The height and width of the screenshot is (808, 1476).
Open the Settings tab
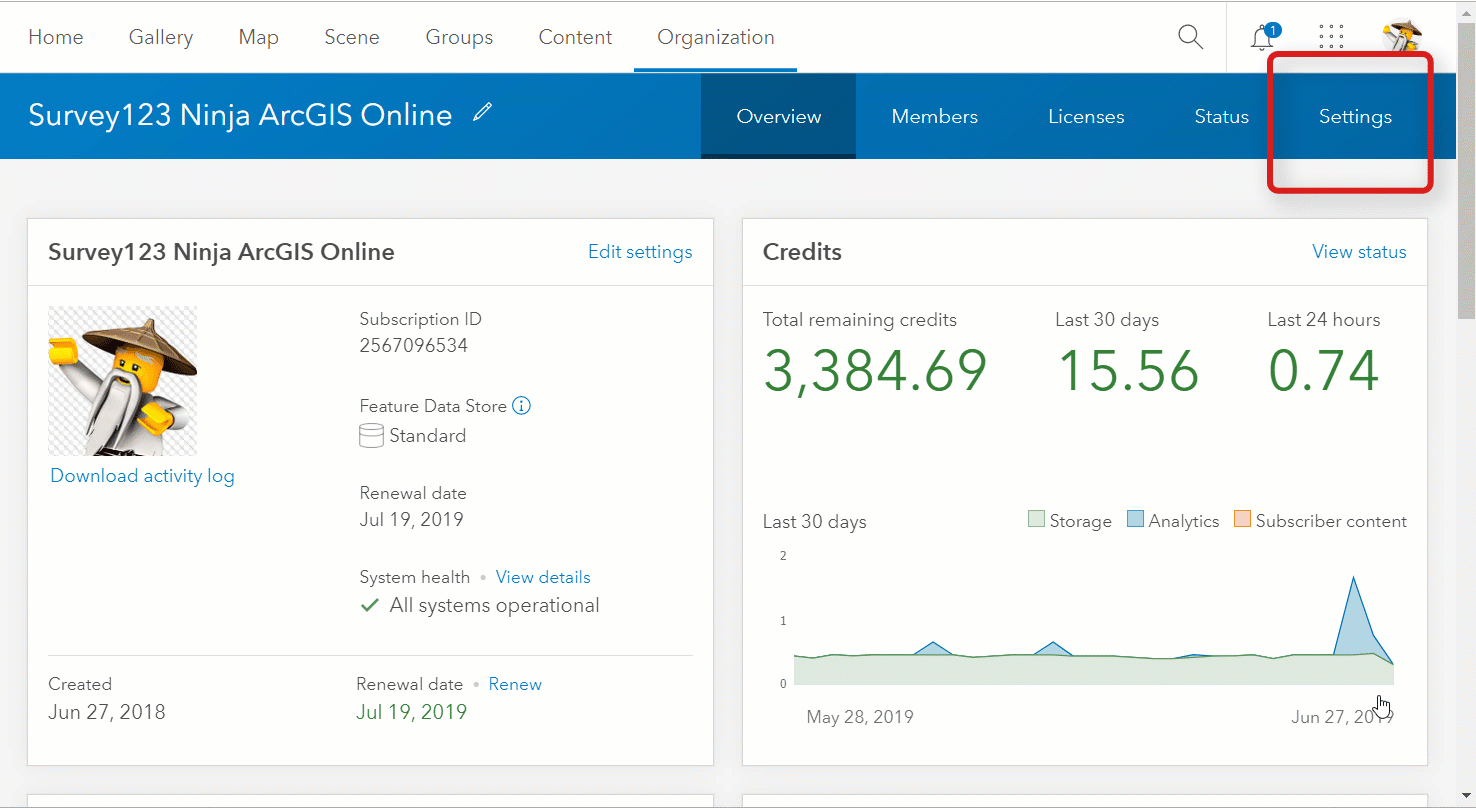point(1354,117)
